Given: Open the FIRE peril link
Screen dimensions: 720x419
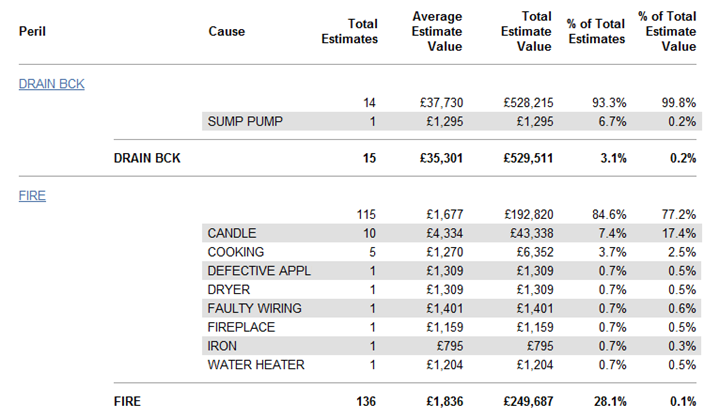Looking at the screenshot, I should [x=32, y=196].
